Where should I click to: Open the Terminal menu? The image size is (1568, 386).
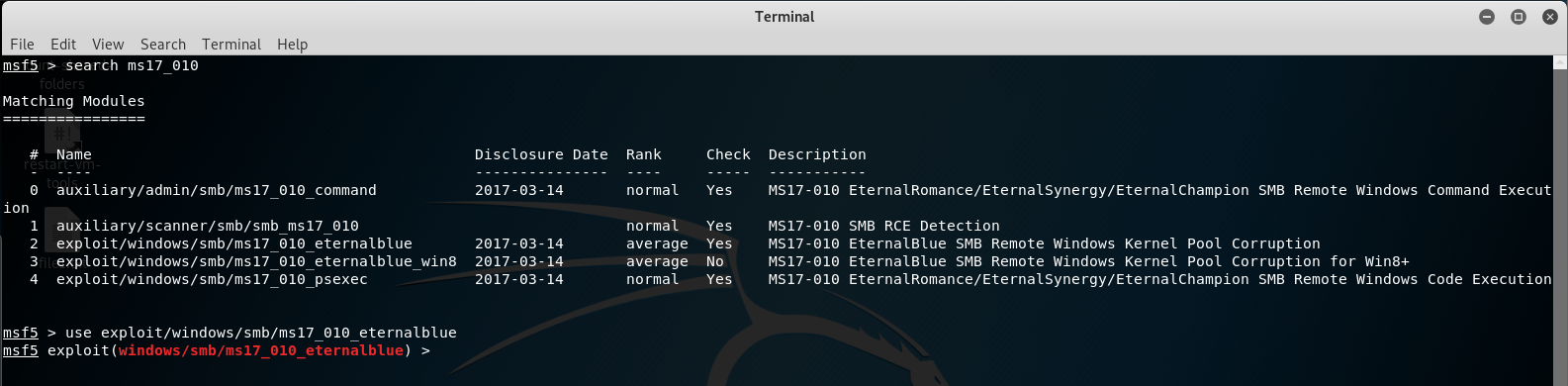231,45
